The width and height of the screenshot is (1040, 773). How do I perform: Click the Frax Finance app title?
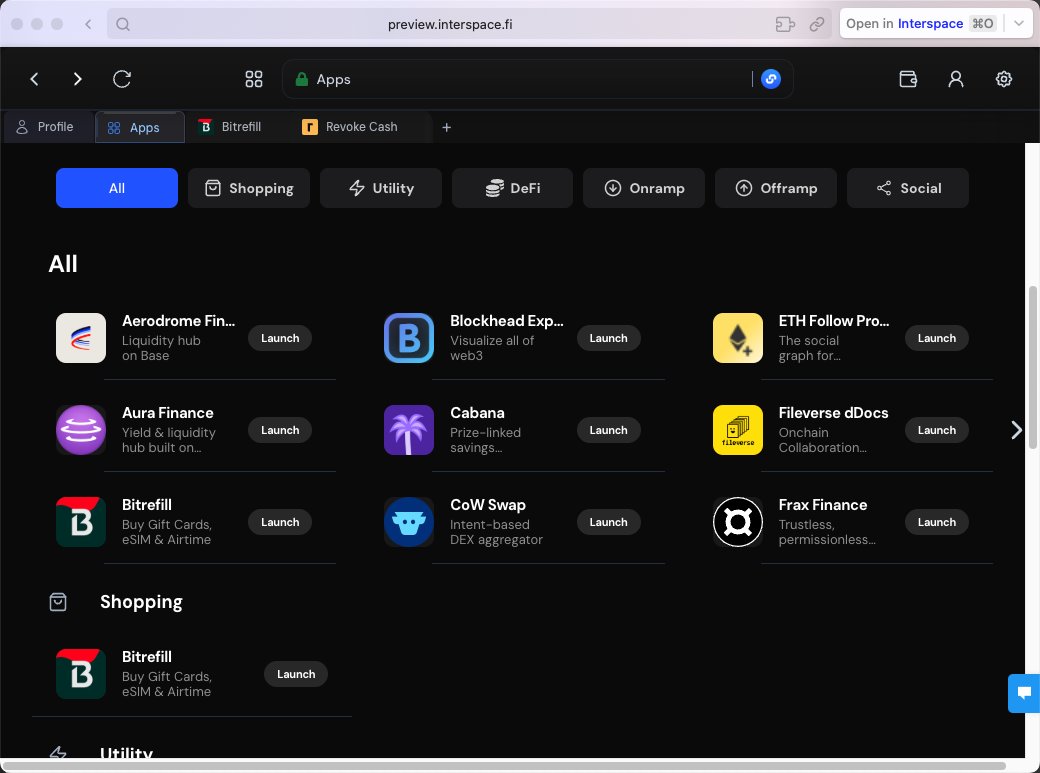[822, 505]
